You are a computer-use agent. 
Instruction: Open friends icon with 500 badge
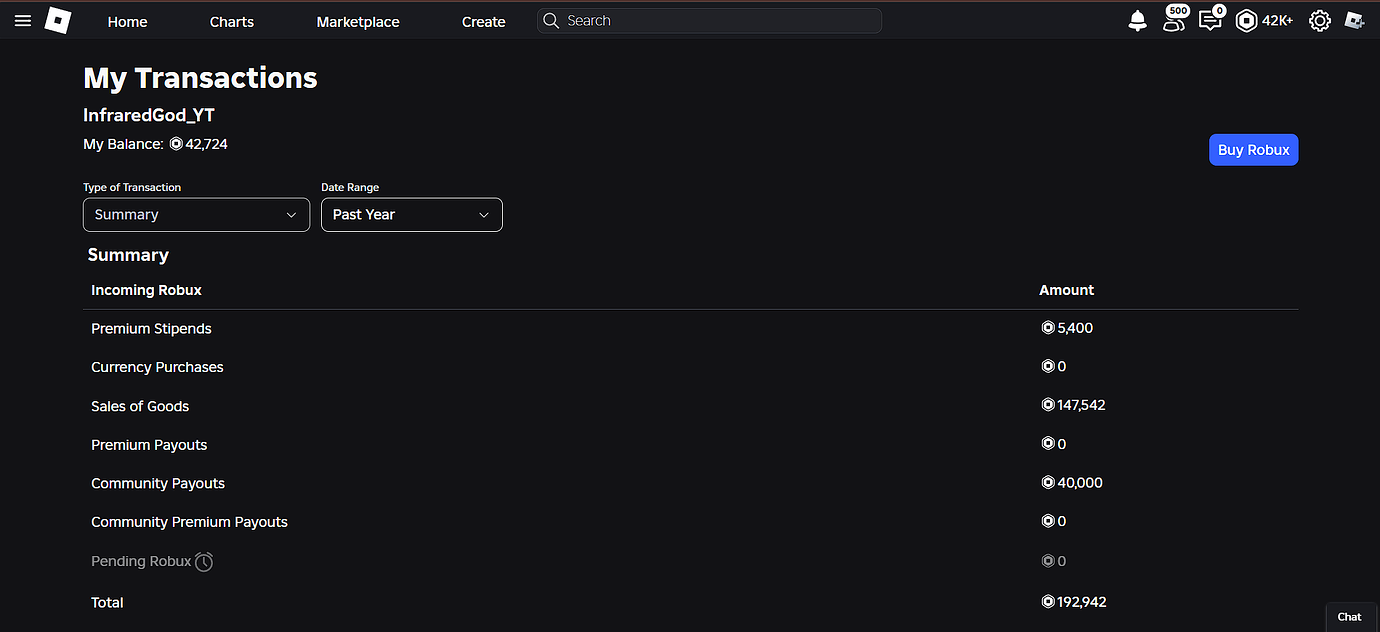(x=1175, y=18)
